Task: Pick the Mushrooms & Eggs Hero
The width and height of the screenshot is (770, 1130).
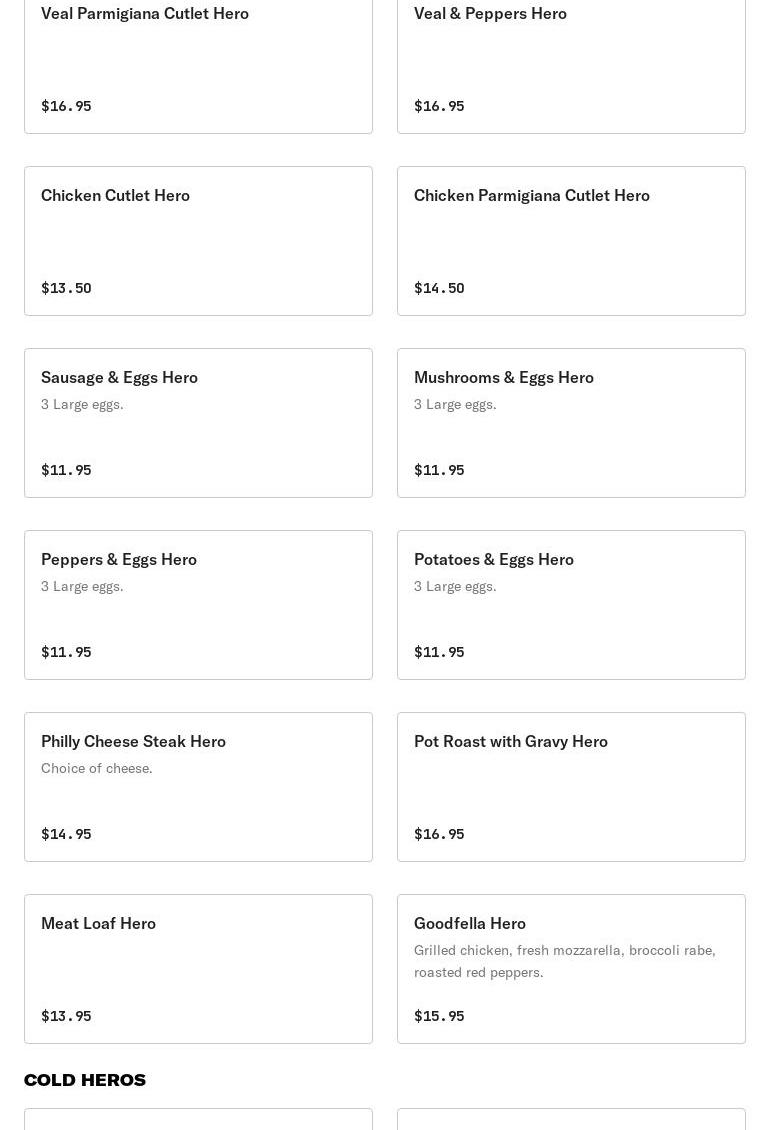Action: click(571, 422)
